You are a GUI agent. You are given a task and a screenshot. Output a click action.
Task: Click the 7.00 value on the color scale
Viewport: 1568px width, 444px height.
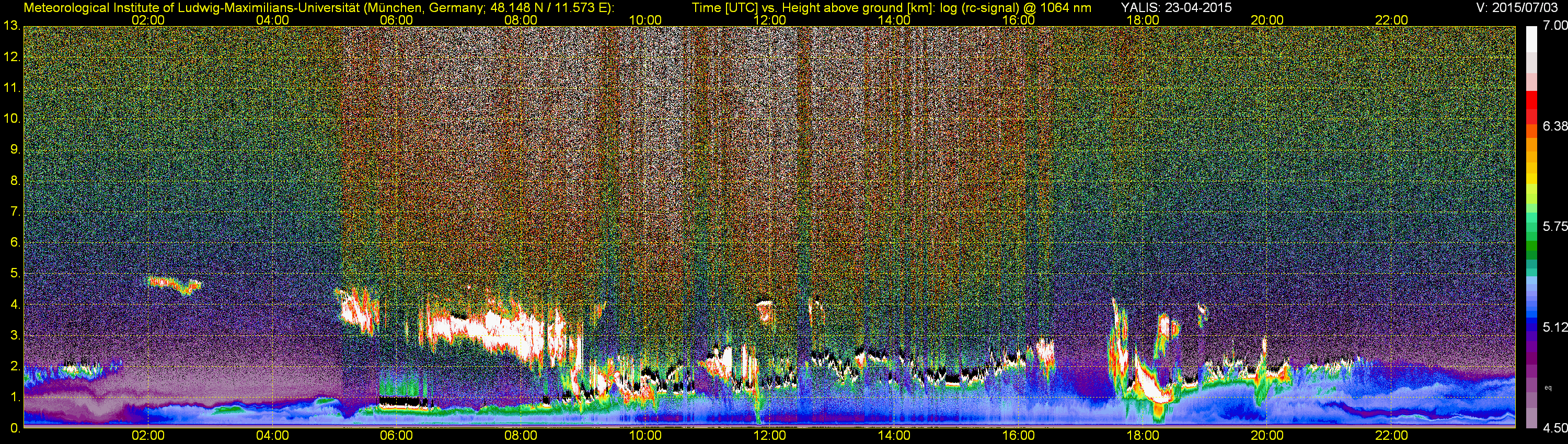point(1554,26)
